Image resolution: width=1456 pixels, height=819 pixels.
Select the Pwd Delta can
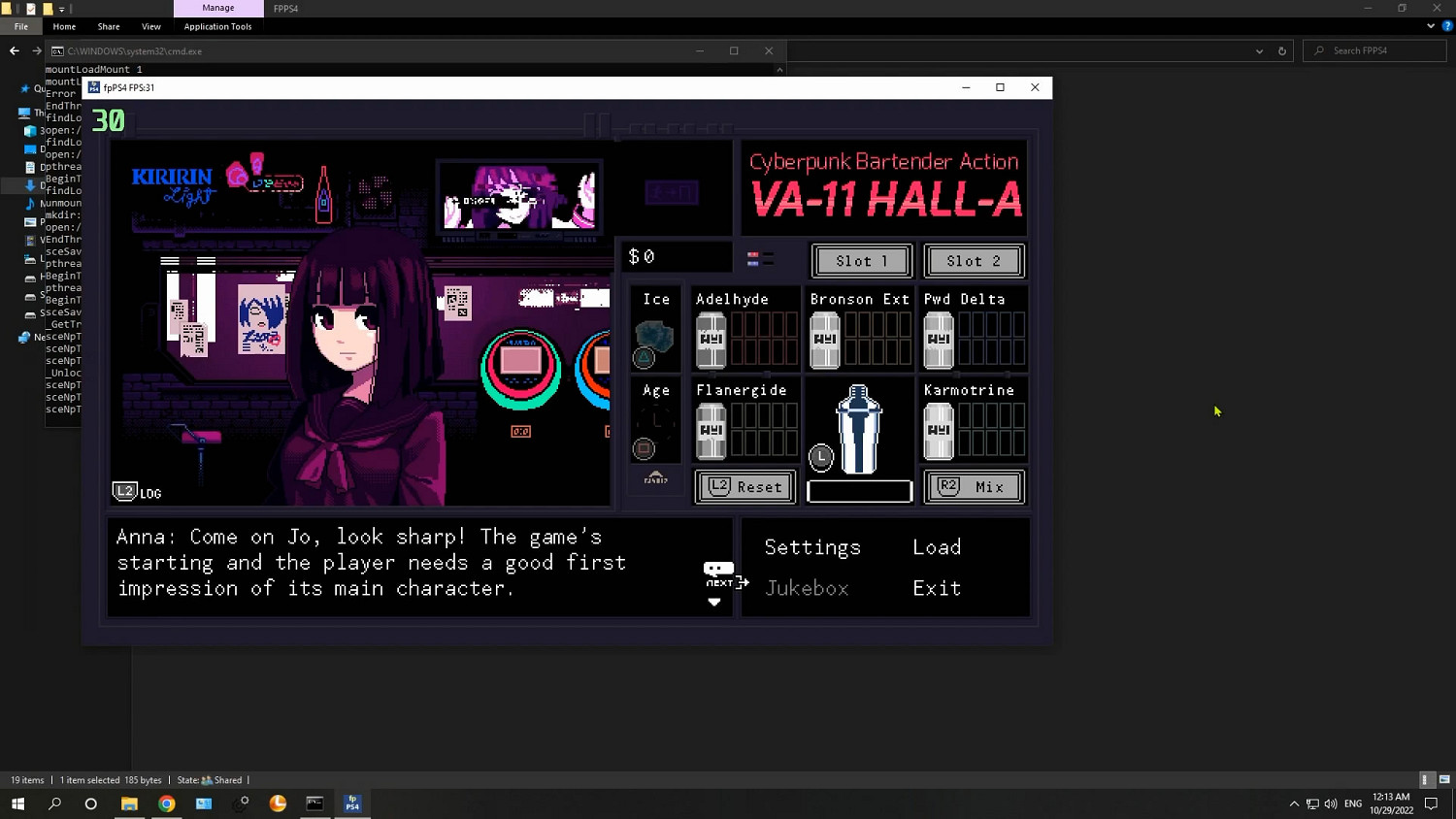tap(939, 340)
